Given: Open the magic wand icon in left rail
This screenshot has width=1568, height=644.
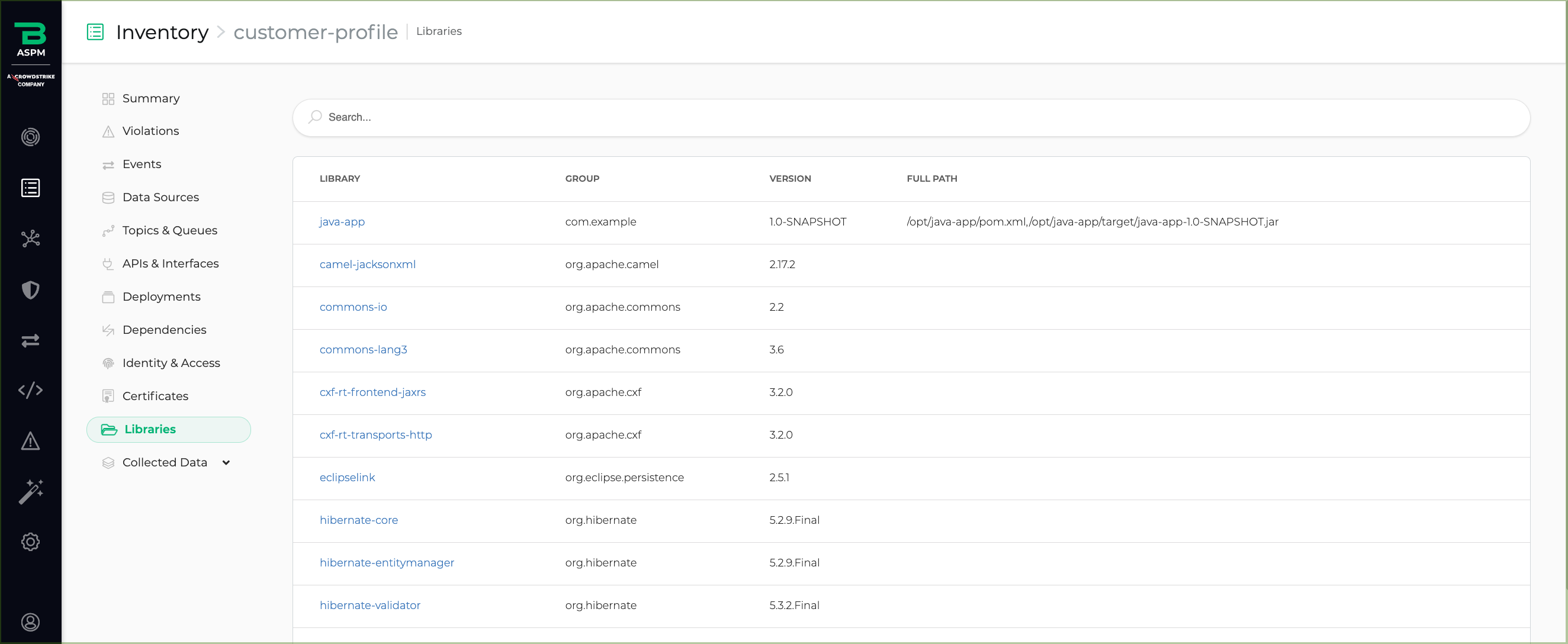Looking at the screenshot, I should coord(30,492).
